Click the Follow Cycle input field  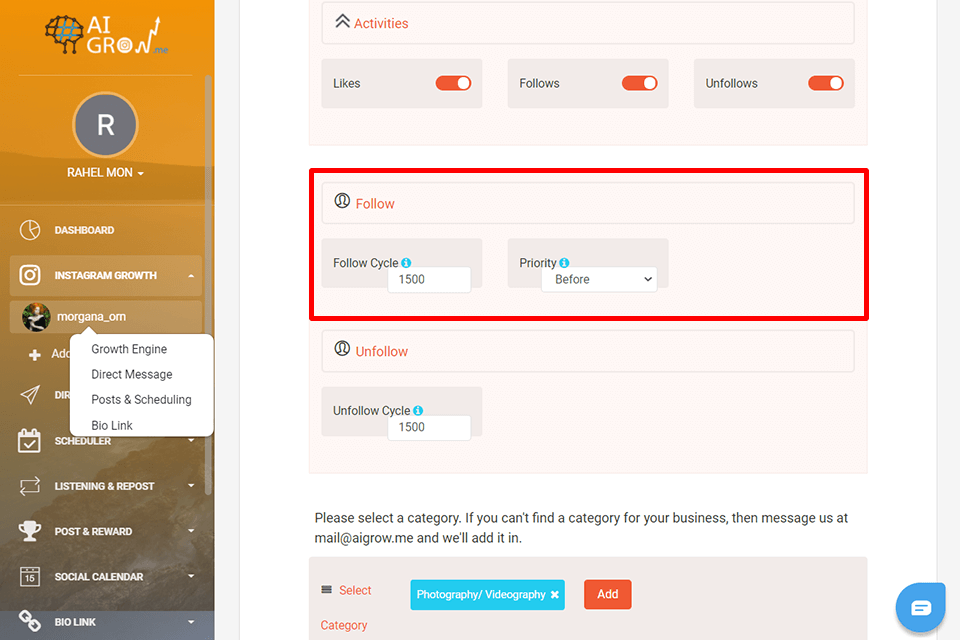coord(429,279)
